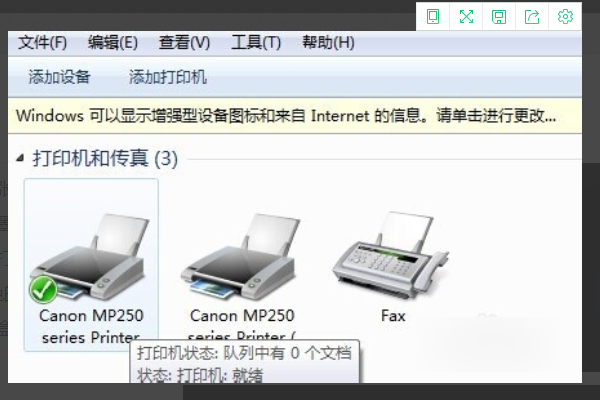600x400 pixels.
Task: Click the mobile view icon in green toolbar
Action: click(433, 17)
